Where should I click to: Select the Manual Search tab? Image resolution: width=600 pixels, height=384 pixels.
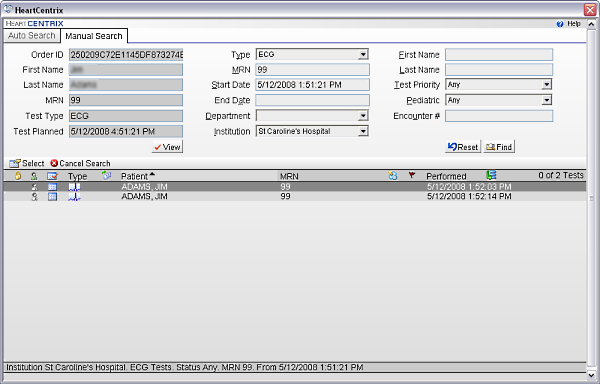94,36
